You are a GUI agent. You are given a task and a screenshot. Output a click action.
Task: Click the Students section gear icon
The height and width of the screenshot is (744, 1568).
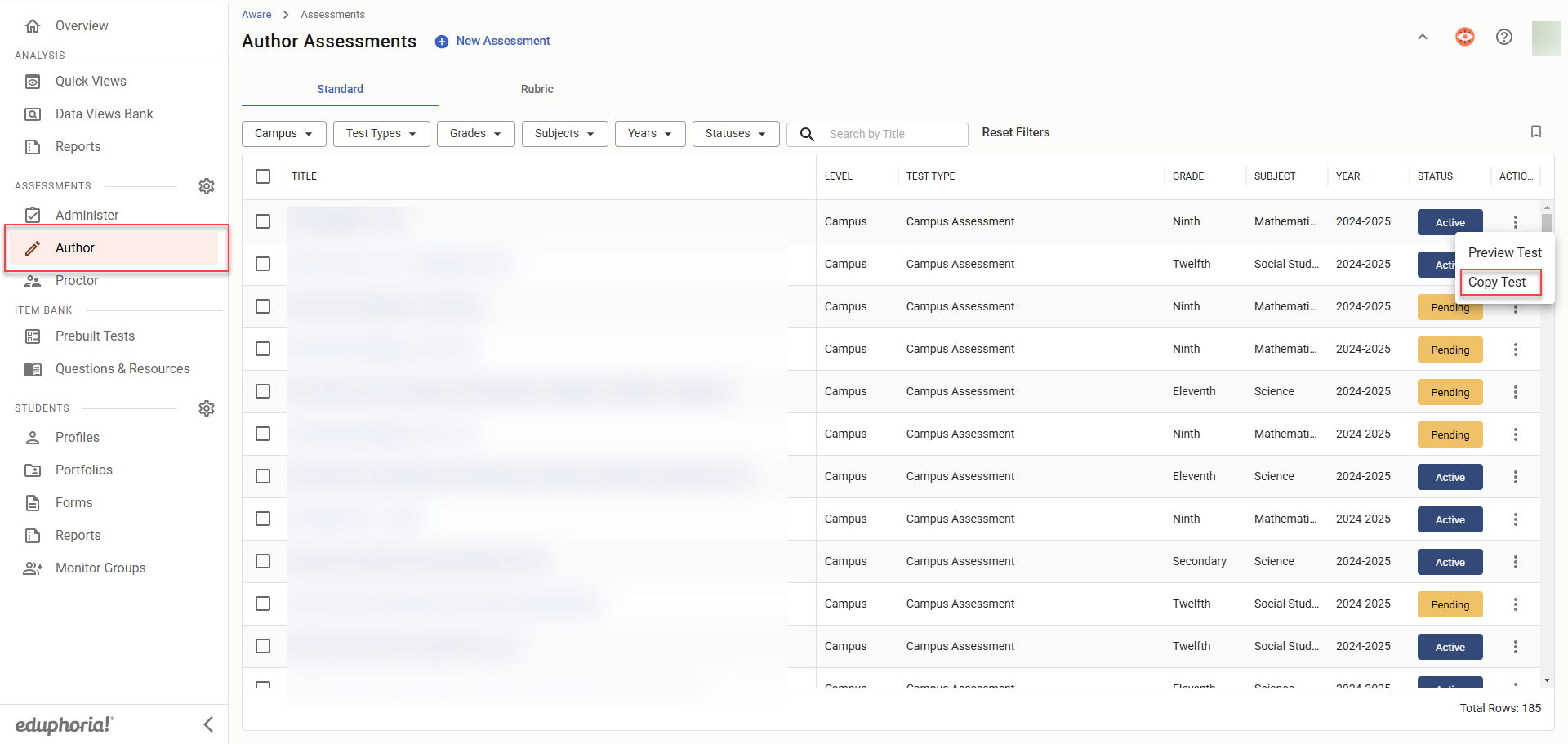tap(207, 408)
